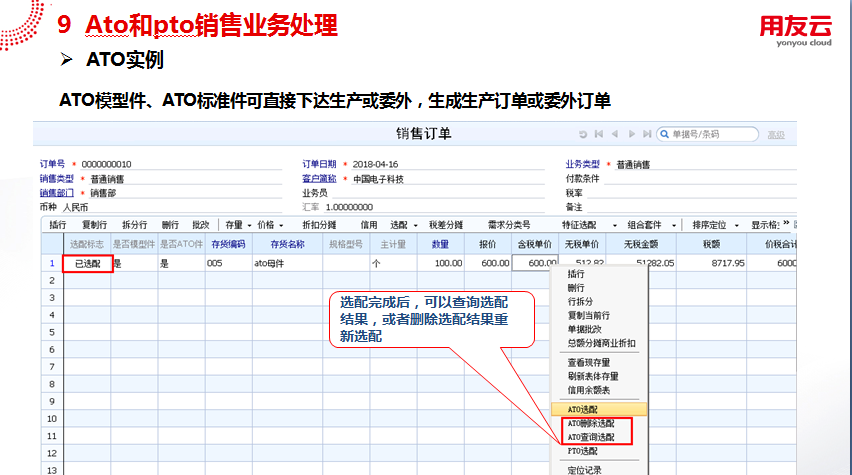
Task: Expand toolbar overflow chevron after 显示格式
Action: pyautogui.click(x=786, y=225)
